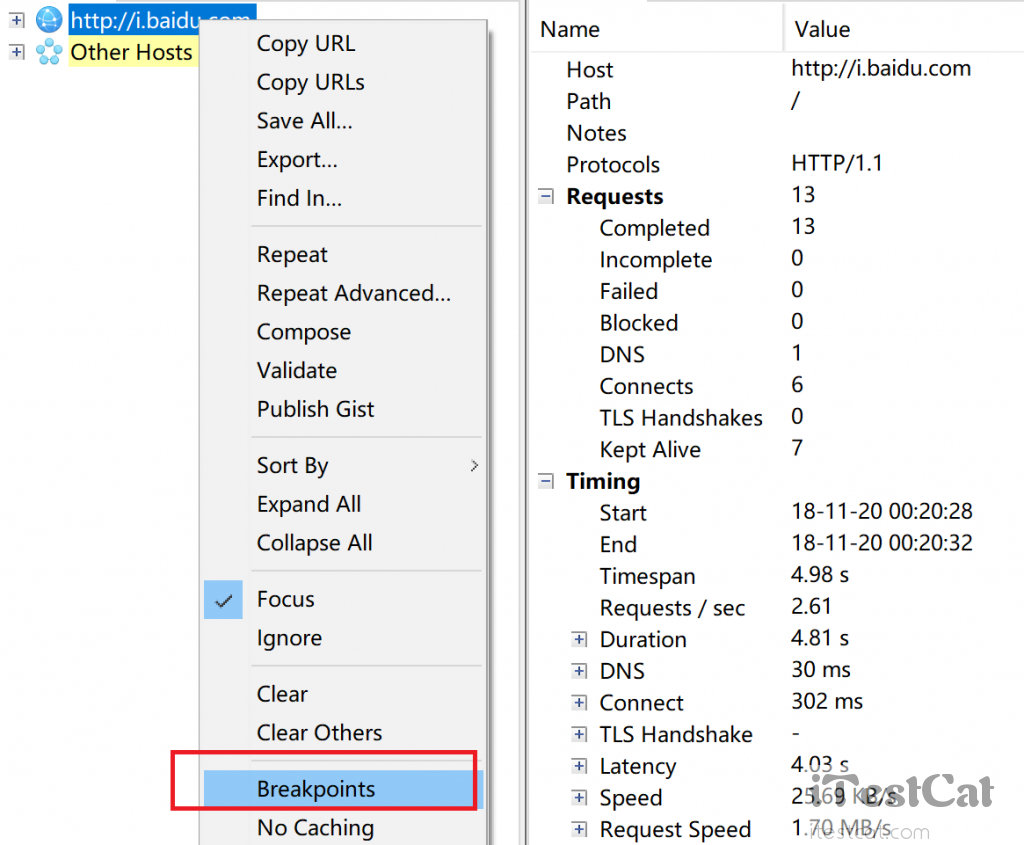1024x845 pixels.
Task: Select Validate in the context menu
Action: pyautogui.click(x=344, y=370)
